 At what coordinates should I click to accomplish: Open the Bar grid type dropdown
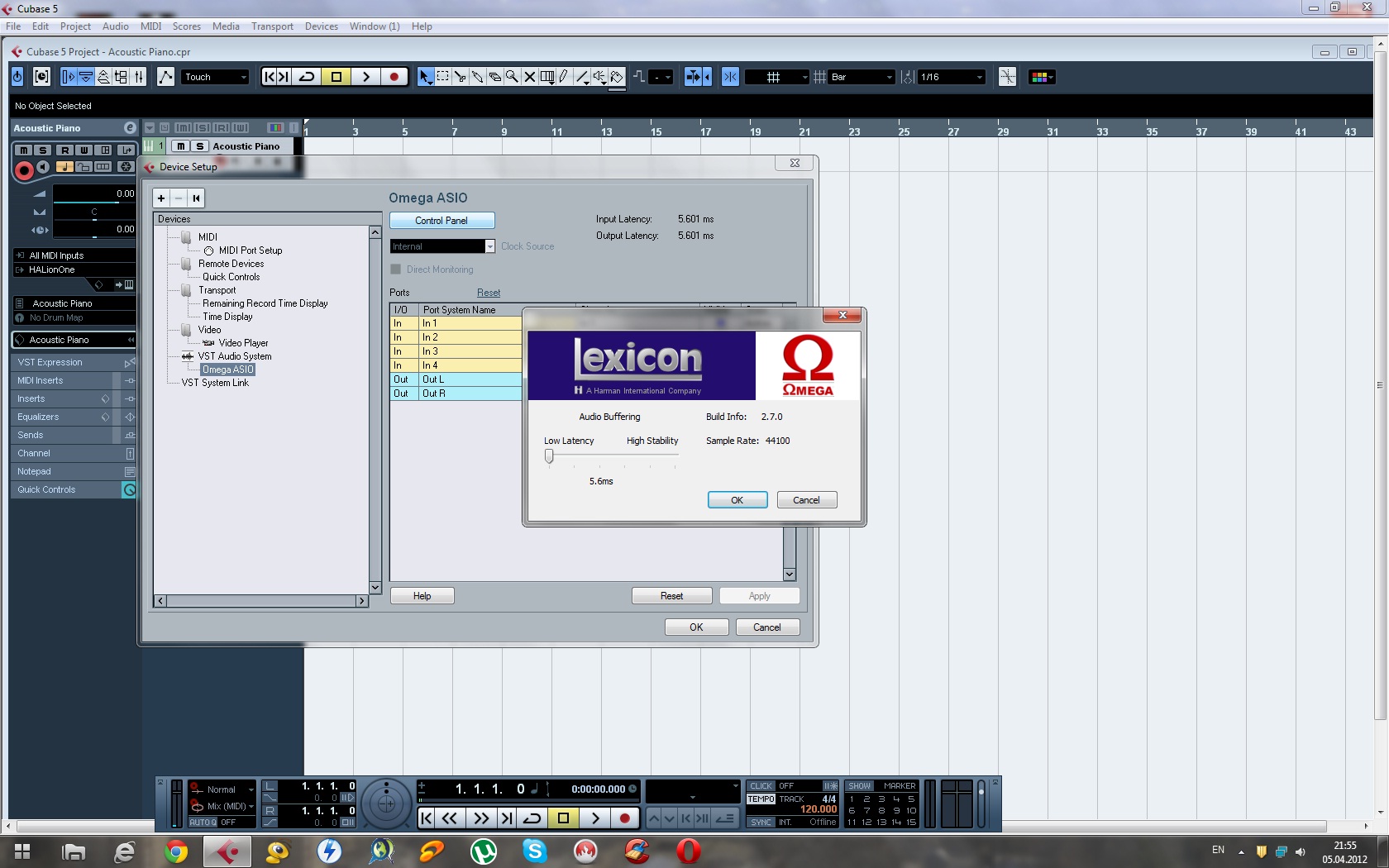coord(862,77)
